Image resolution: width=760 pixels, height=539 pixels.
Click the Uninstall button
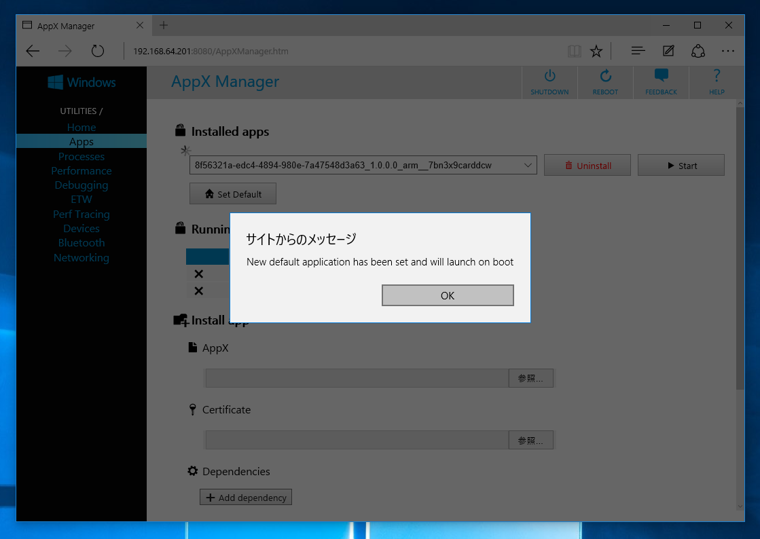(587, 165)
